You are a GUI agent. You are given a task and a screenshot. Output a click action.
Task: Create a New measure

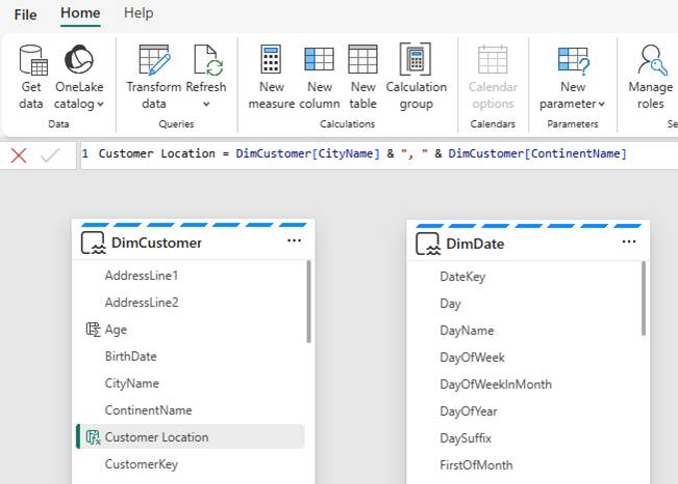[x=272, y=77]
